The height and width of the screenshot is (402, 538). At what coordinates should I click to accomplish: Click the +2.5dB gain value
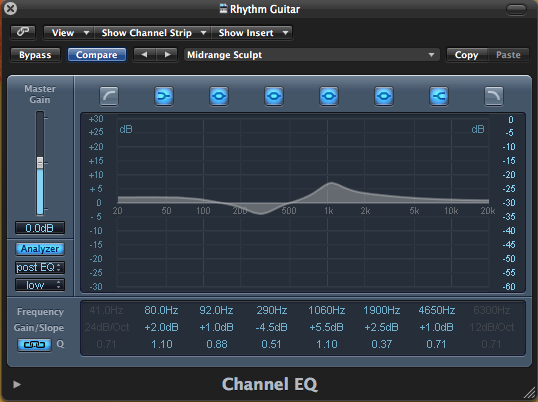tap(382, 327)
